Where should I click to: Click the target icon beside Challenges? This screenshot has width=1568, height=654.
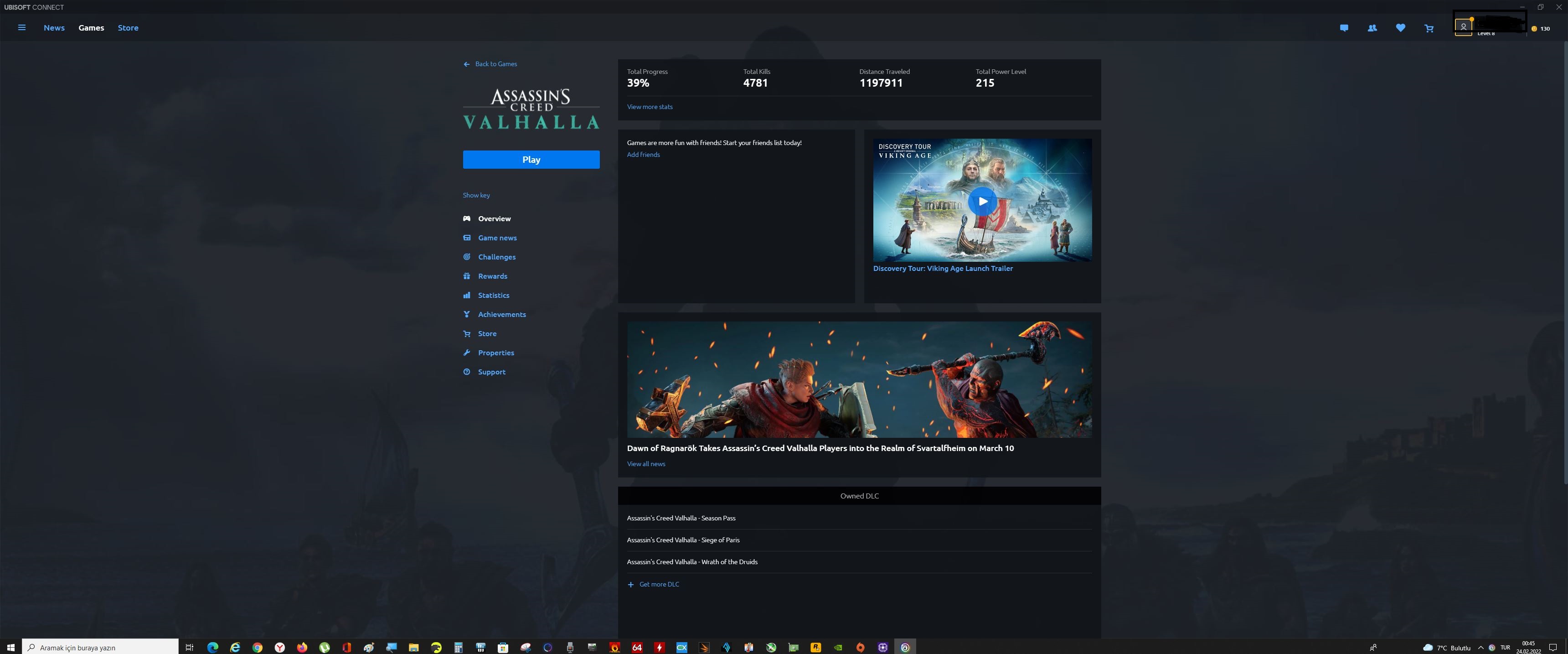pyautogui.click(x=466, y=257)
